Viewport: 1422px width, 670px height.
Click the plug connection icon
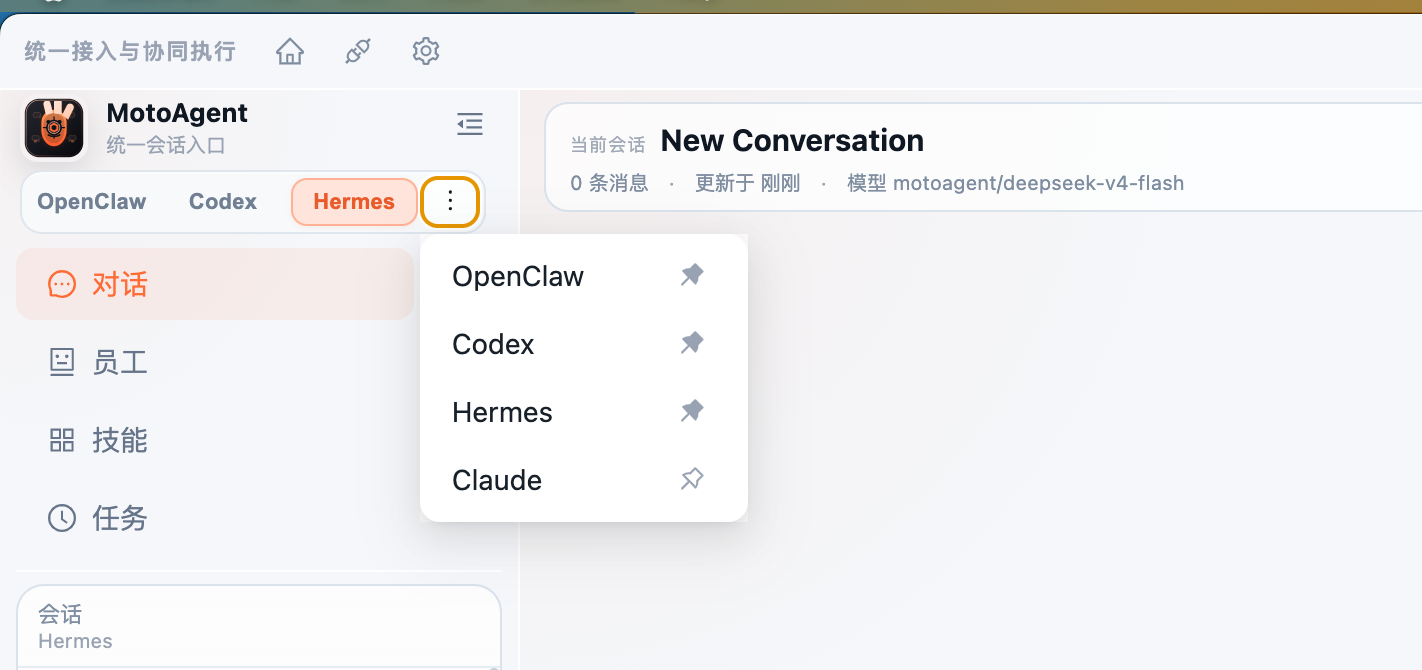click(358, 51)
